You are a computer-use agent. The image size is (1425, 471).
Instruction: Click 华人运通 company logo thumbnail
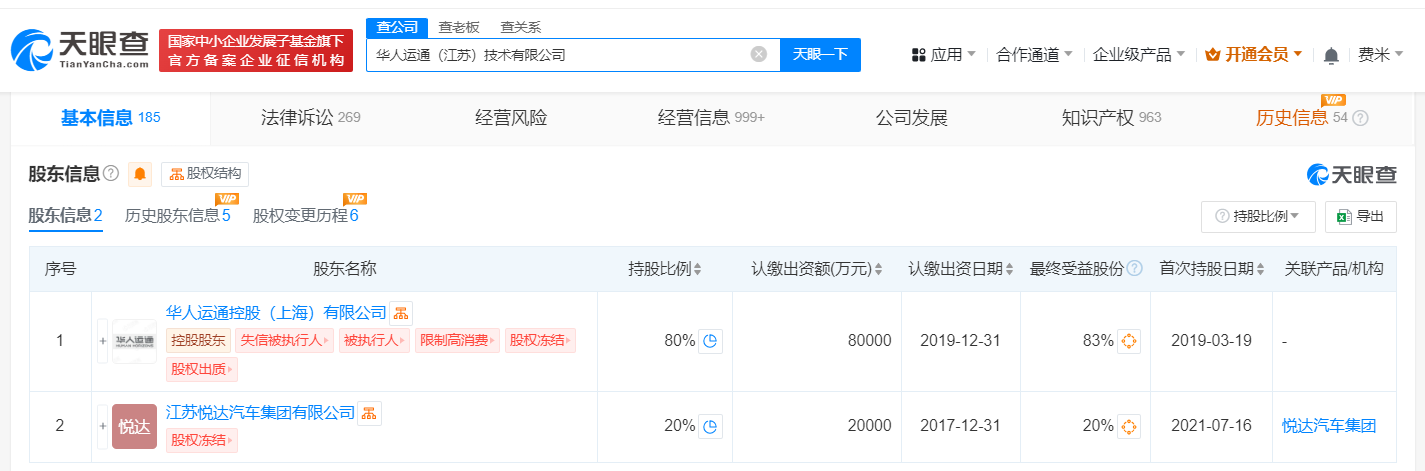point(134,341)
